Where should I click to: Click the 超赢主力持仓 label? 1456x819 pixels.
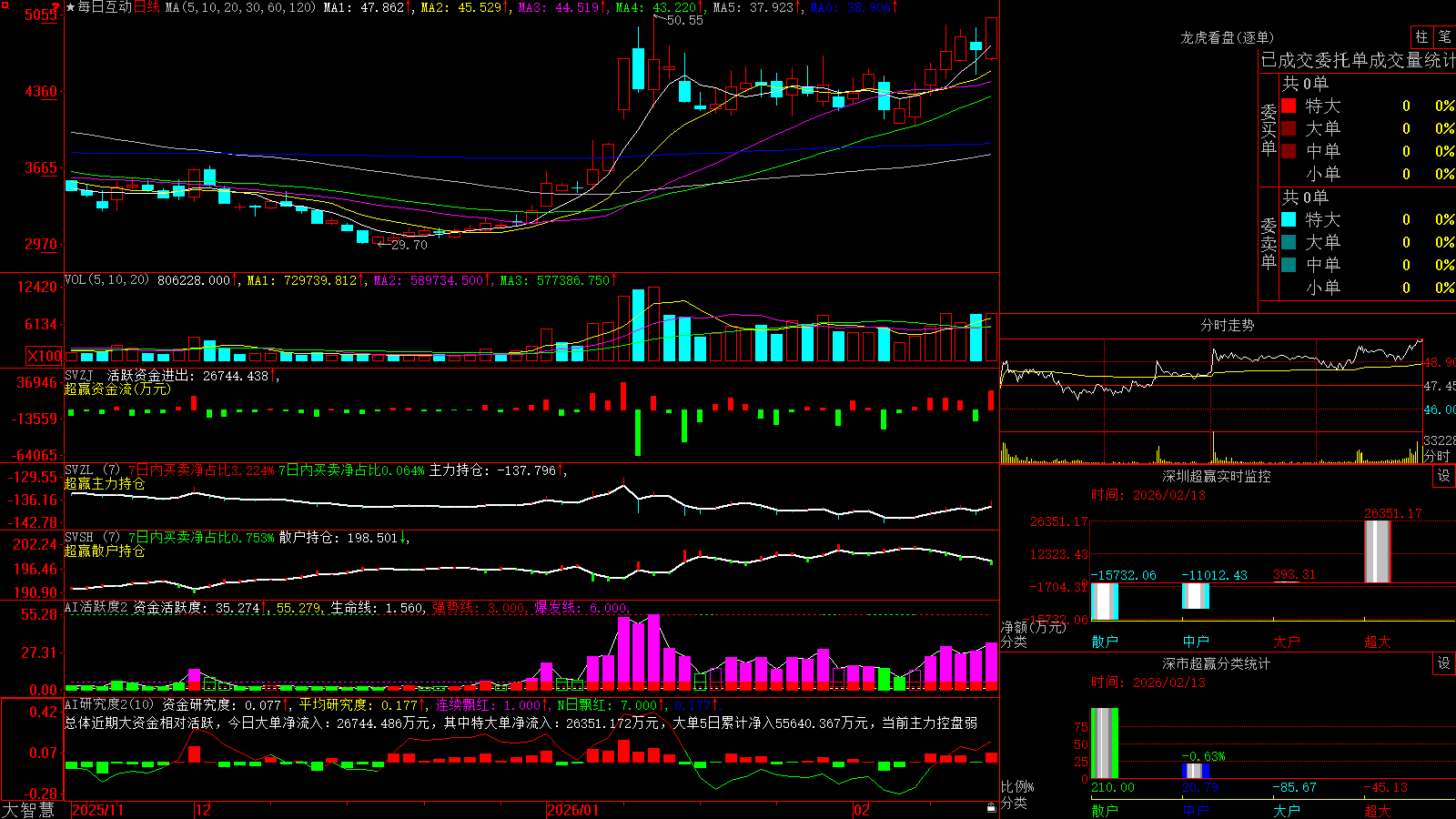click(105, 484)
